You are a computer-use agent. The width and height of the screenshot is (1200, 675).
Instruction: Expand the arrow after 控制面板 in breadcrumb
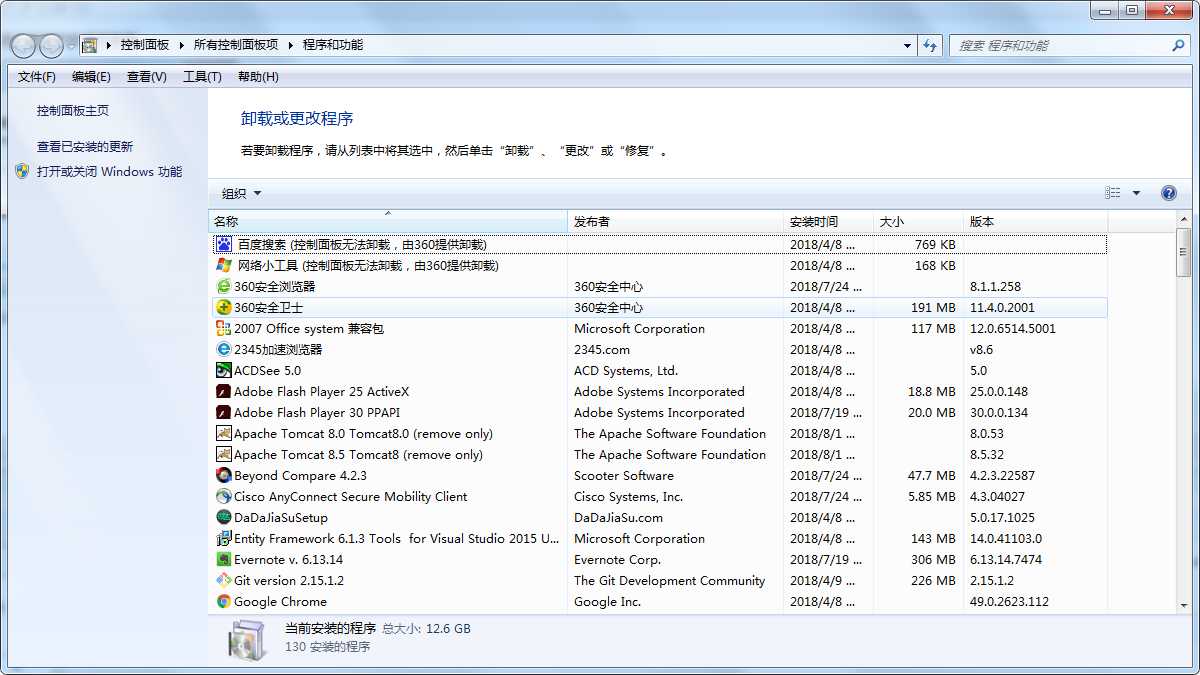[x=181, y=45]
